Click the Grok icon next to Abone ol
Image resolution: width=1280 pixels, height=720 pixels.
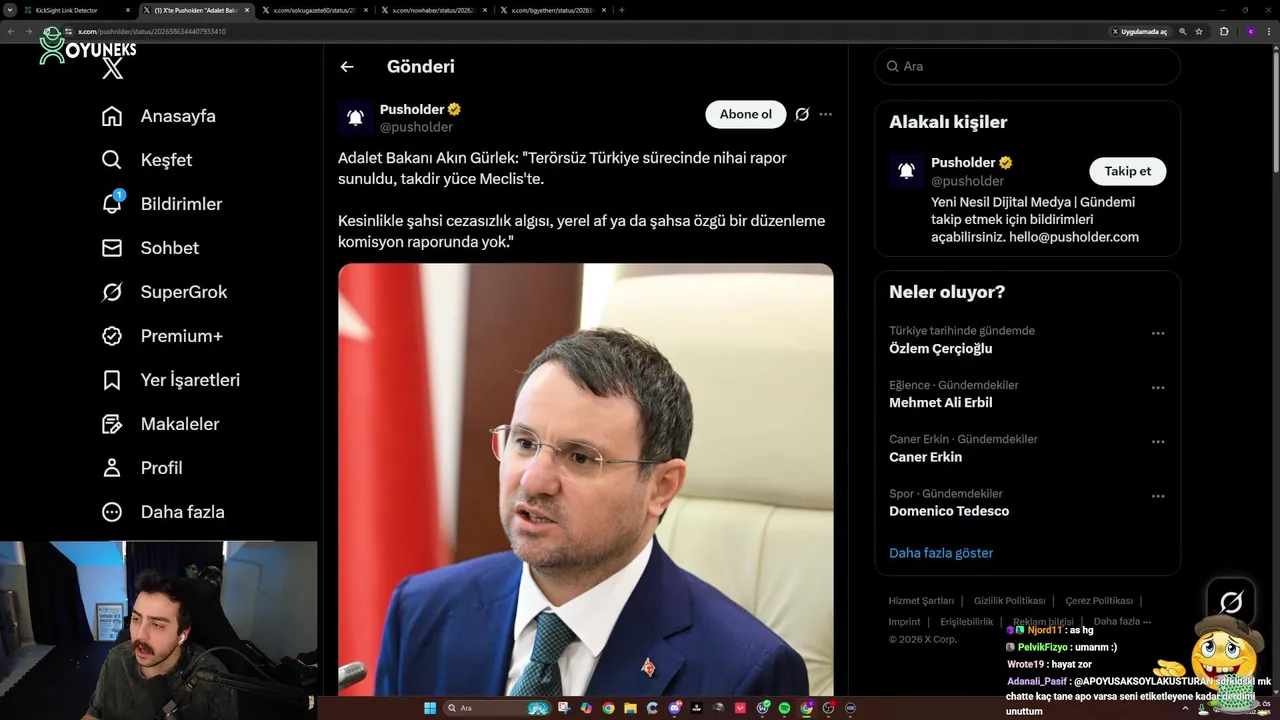click(802, 114)
